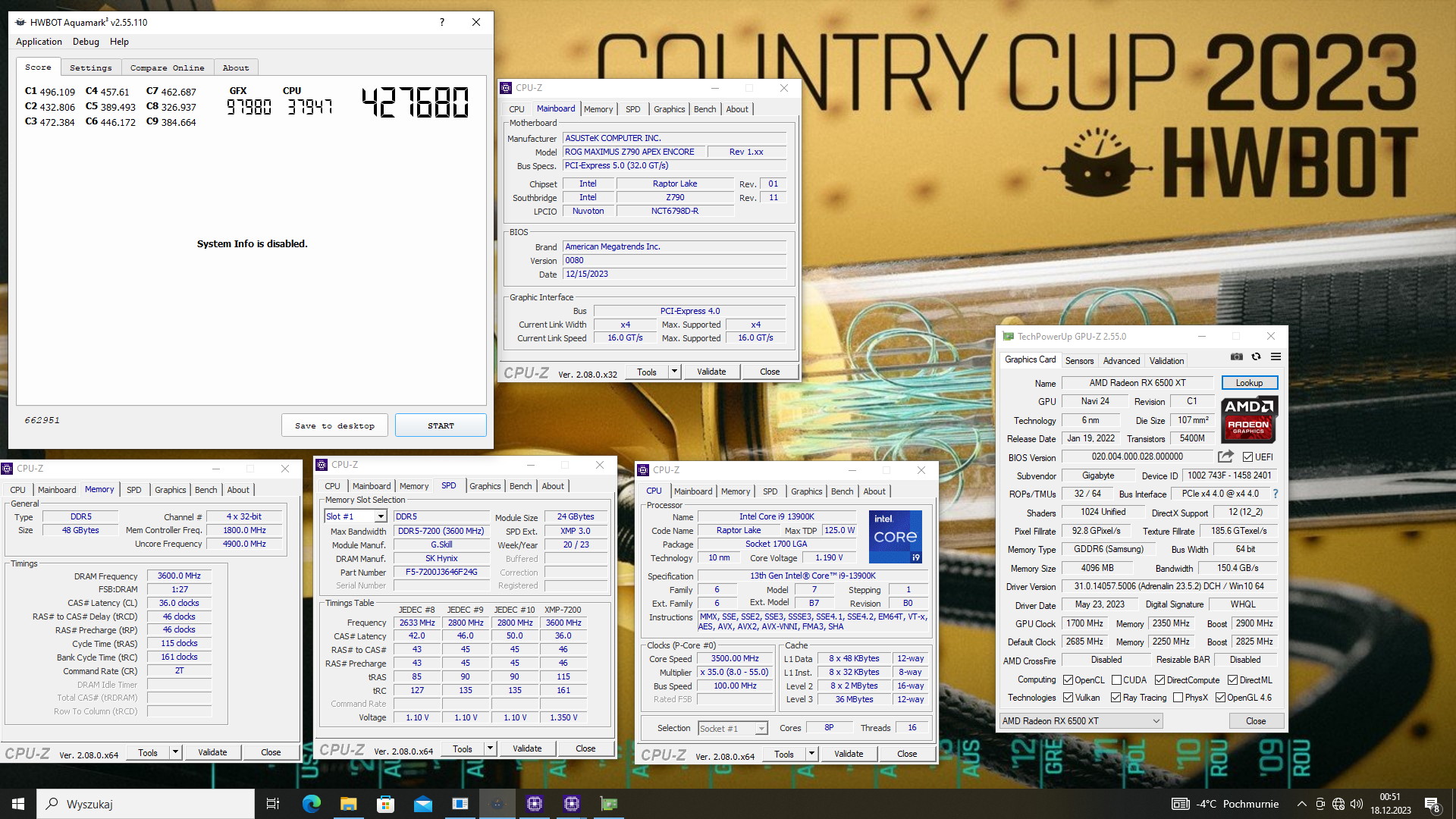
Task: Open the Application menu in Aquamark
Action: pos(39,42)
